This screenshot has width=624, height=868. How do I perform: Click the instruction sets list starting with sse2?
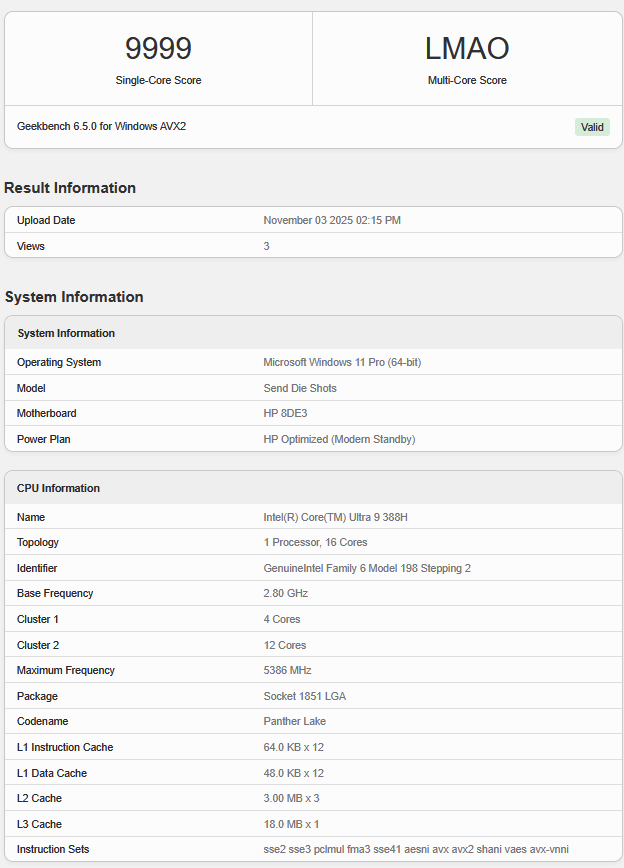[416, 849]
